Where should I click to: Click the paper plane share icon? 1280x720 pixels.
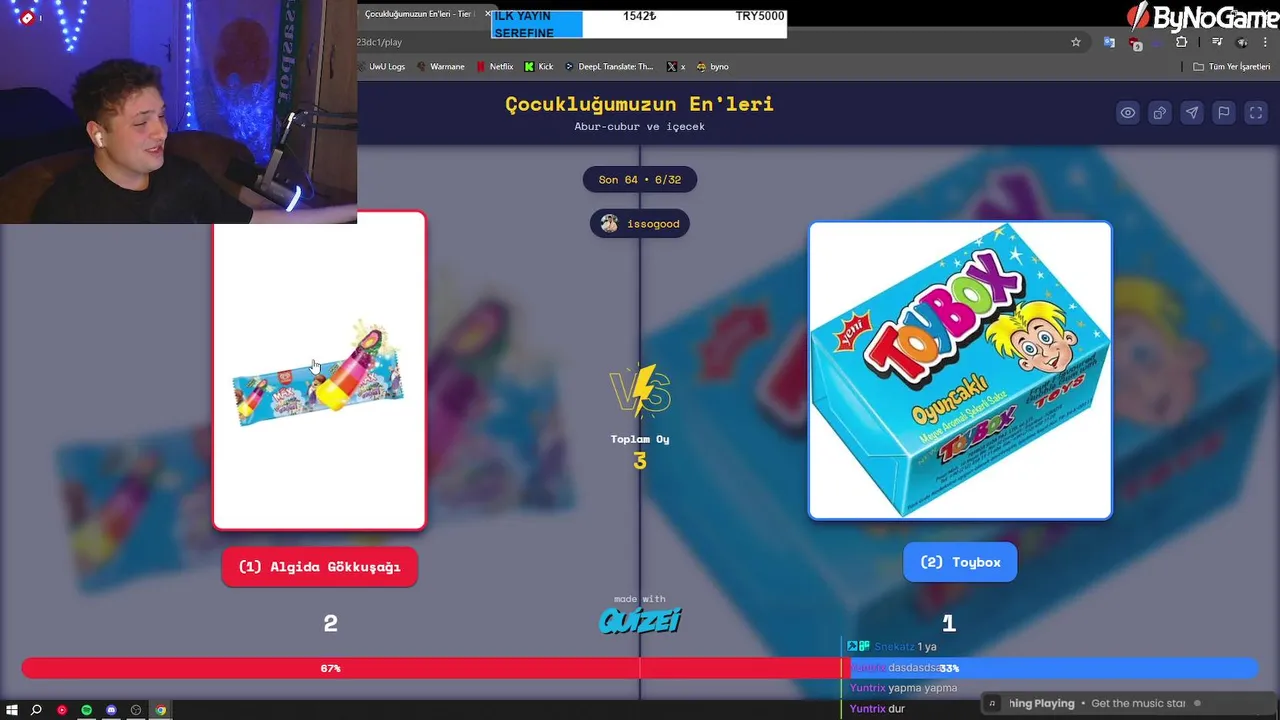click(x=1191, y=113)
